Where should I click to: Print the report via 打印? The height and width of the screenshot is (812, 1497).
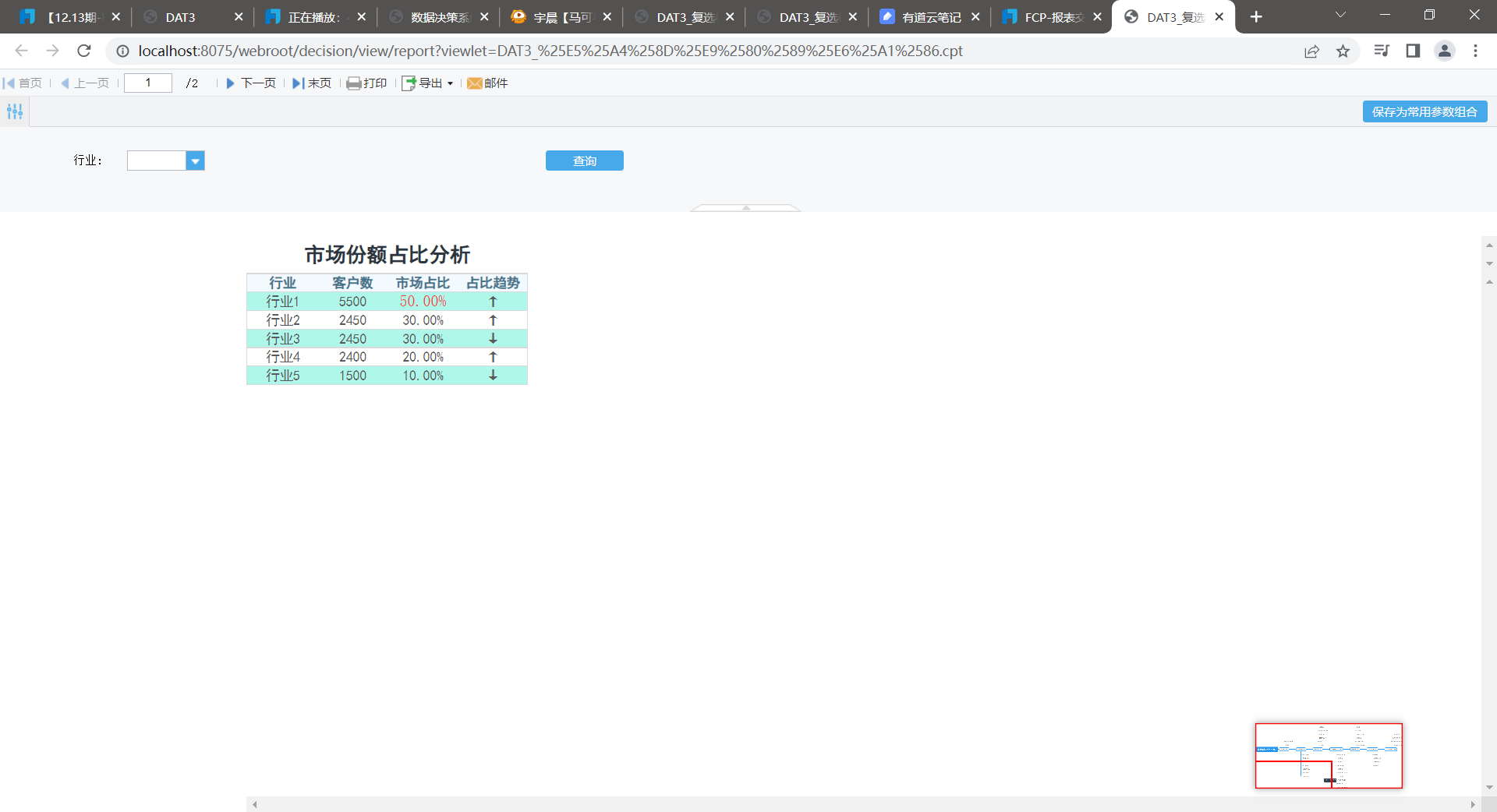pos(366,83)
